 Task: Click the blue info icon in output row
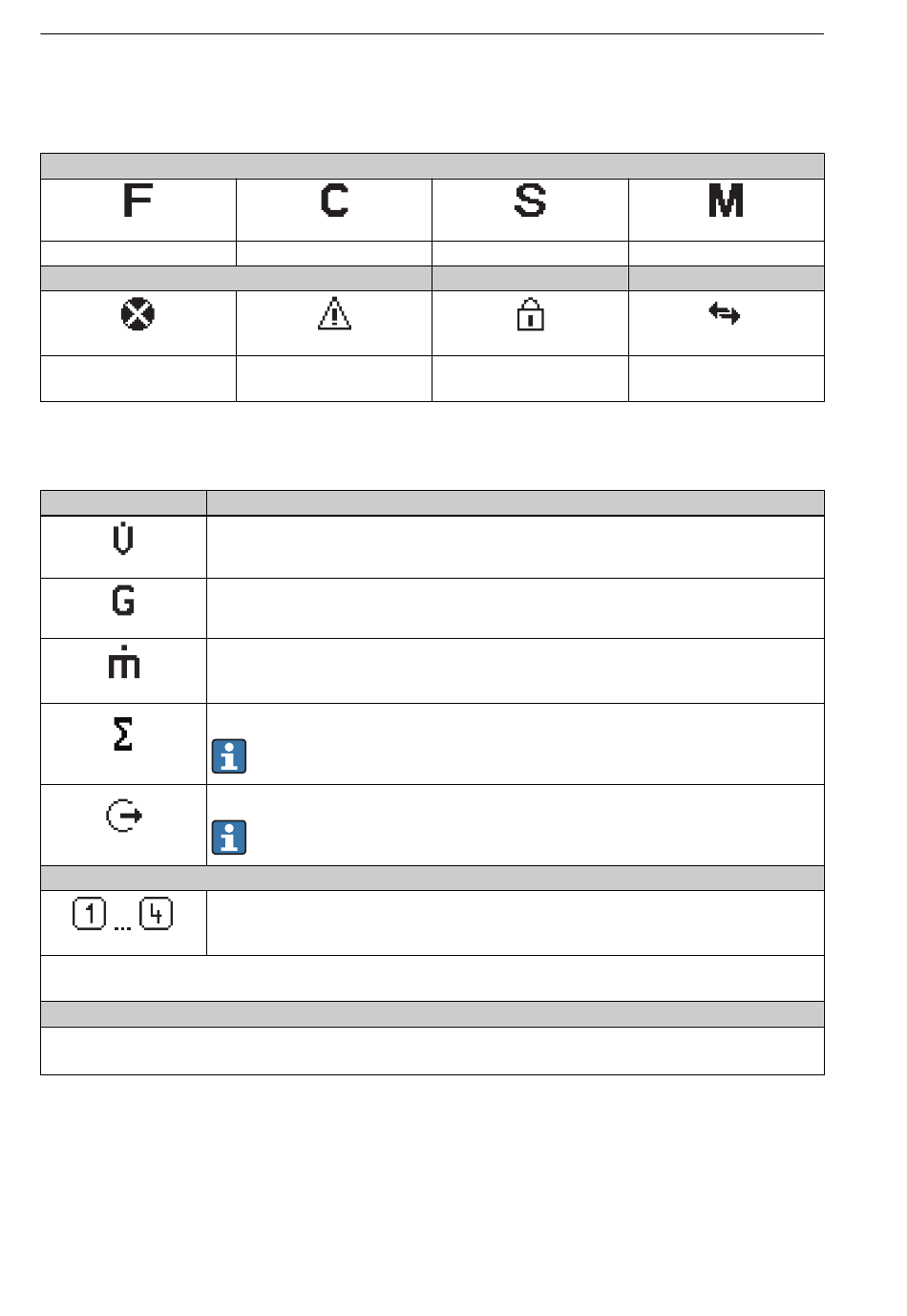(x=229, y=838)
